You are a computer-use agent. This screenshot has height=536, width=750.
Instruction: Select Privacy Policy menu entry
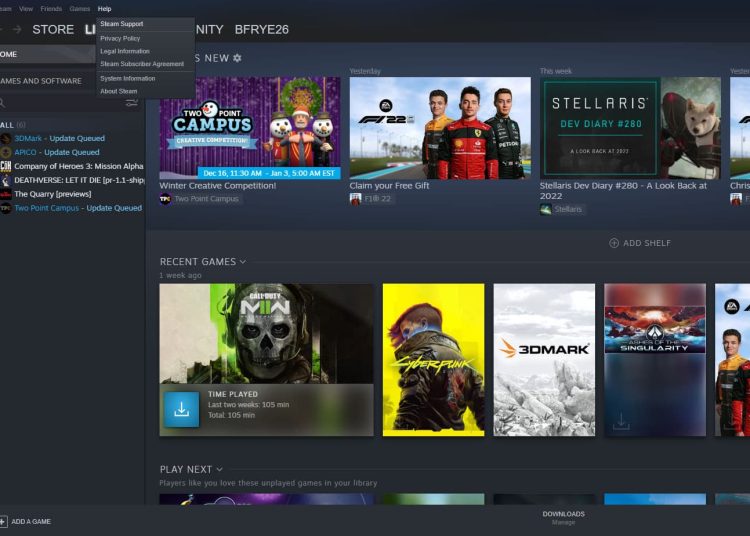145,38
